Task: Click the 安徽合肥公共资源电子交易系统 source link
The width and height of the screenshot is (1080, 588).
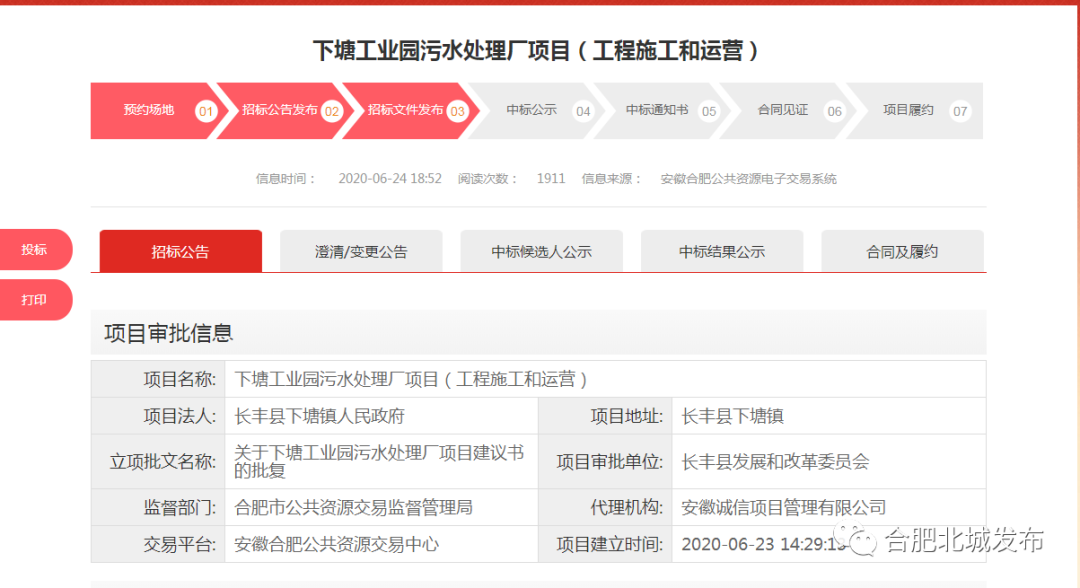Action: tap(748, 179)
